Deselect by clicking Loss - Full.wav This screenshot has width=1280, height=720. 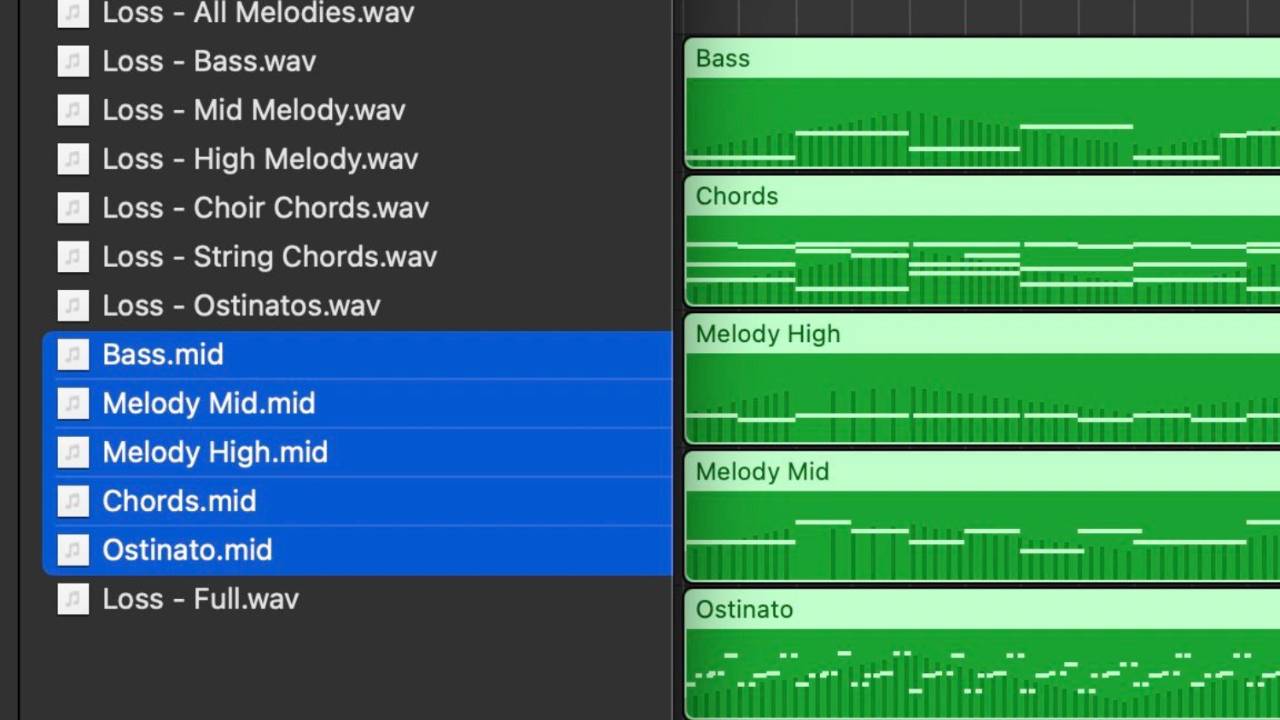click(200, 599)
